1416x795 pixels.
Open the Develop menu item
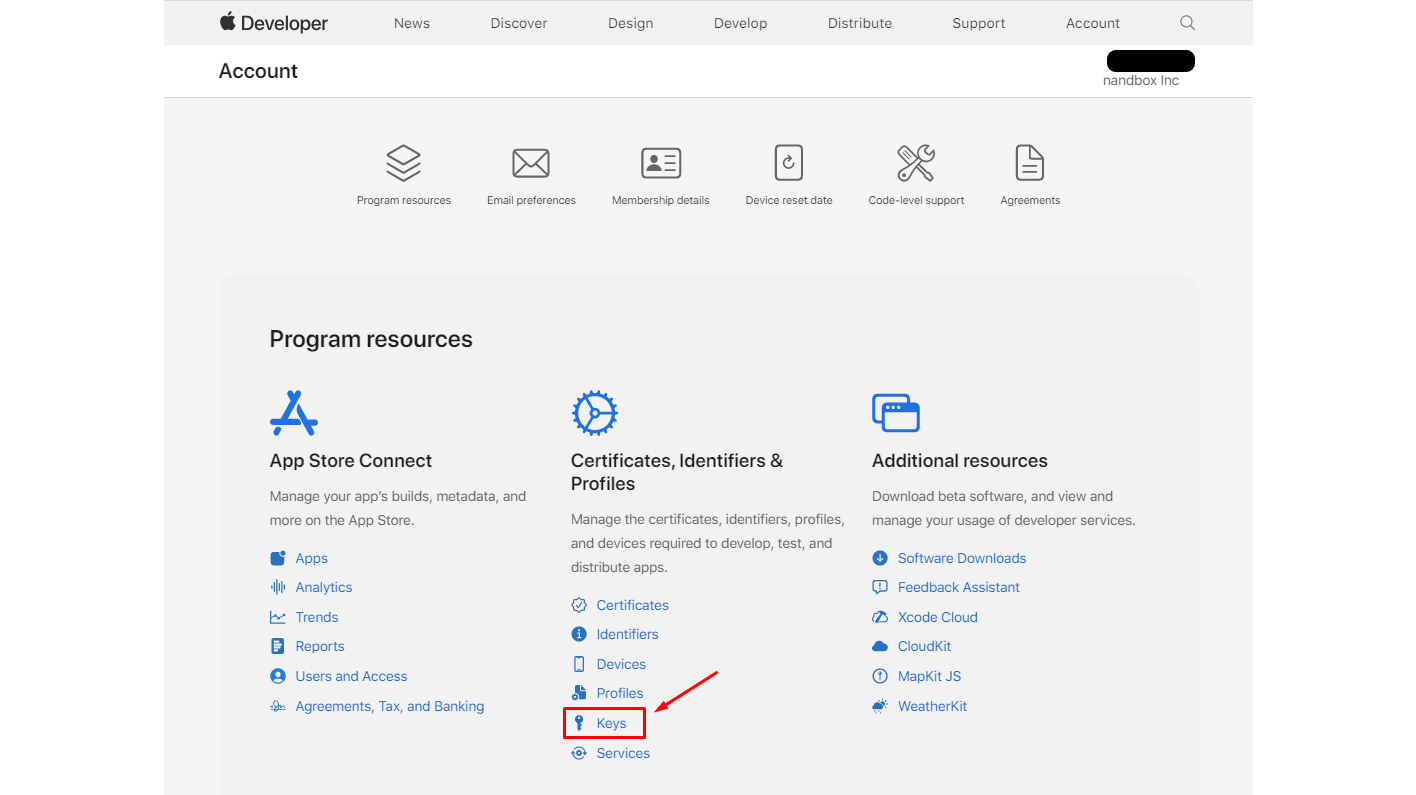740,22
